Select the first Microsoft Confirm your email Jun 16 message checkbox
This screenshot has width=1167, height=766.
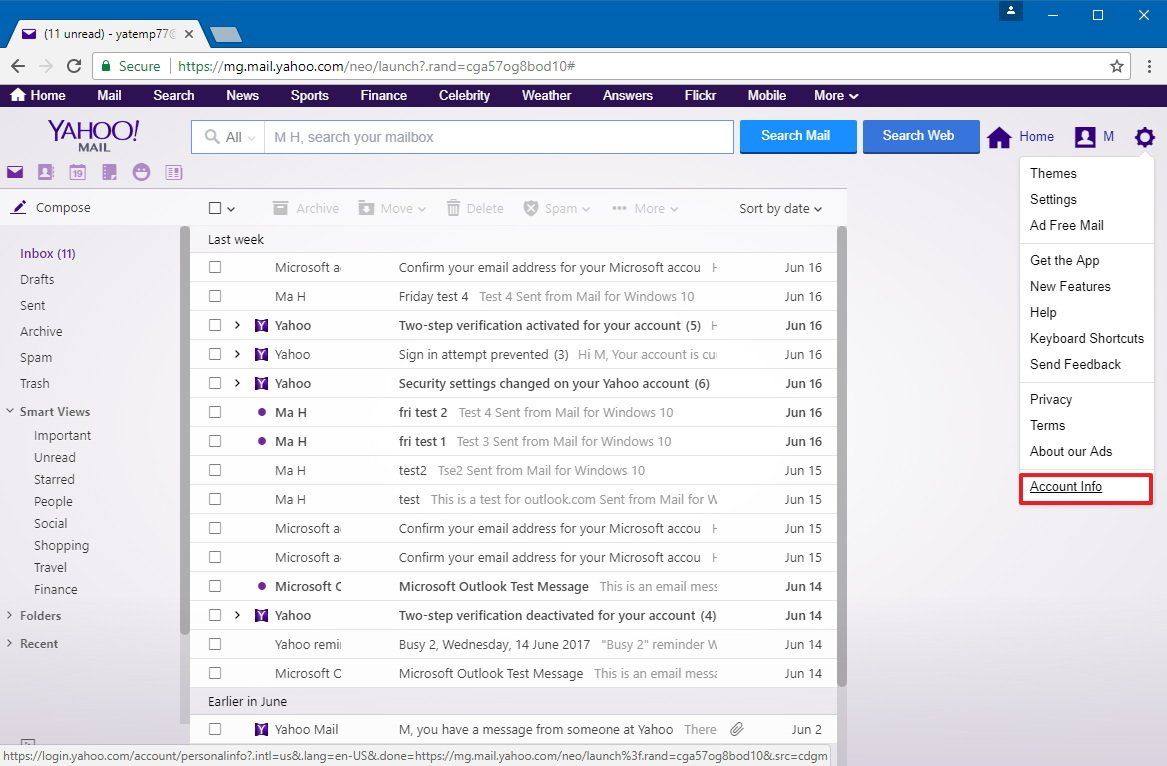click(215, 267)
